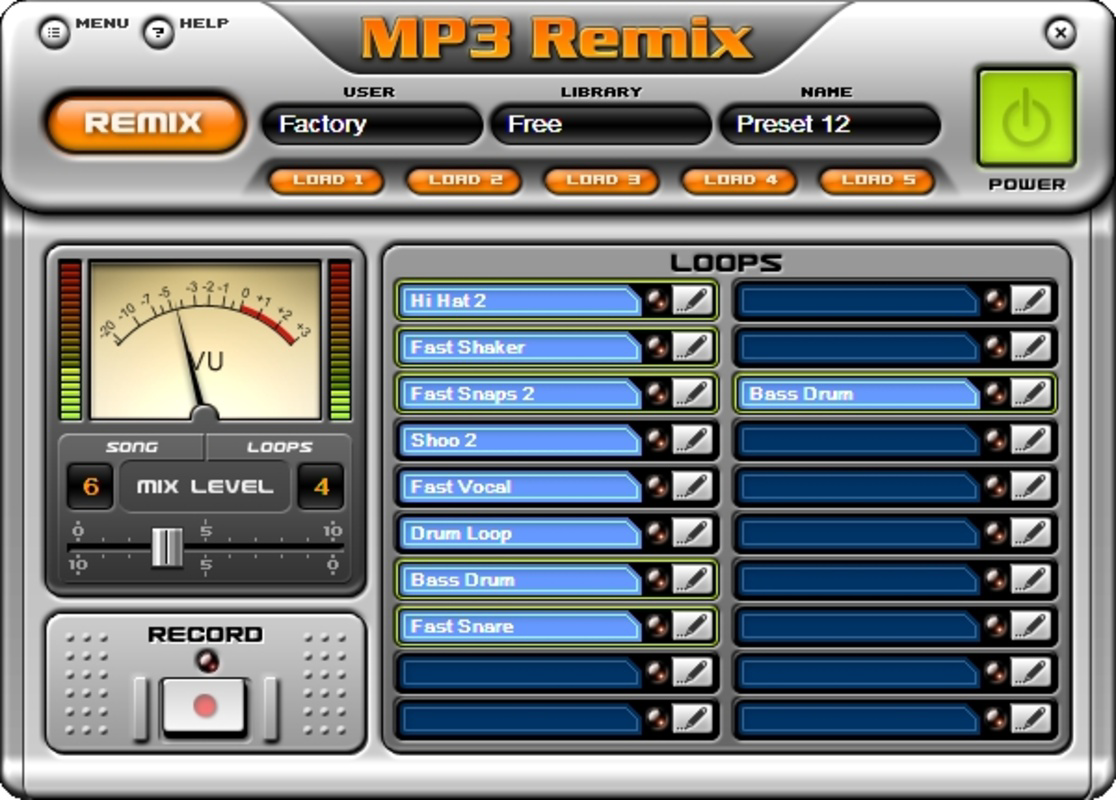The width and height of the screenshot is (1116, 800).
Task: Select the Fast Vocal loop slot
Action: click(520, 486)
